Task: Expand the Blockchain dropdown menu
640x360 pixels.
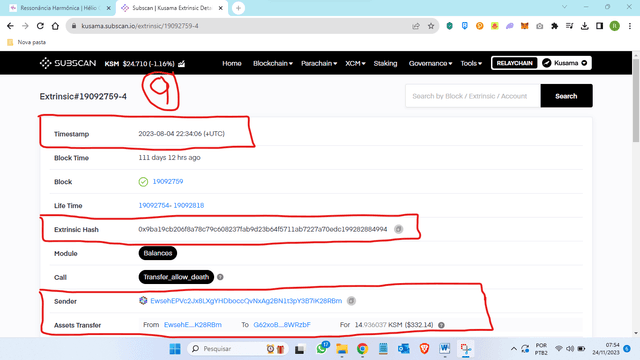Action: (x=273, y=63)
